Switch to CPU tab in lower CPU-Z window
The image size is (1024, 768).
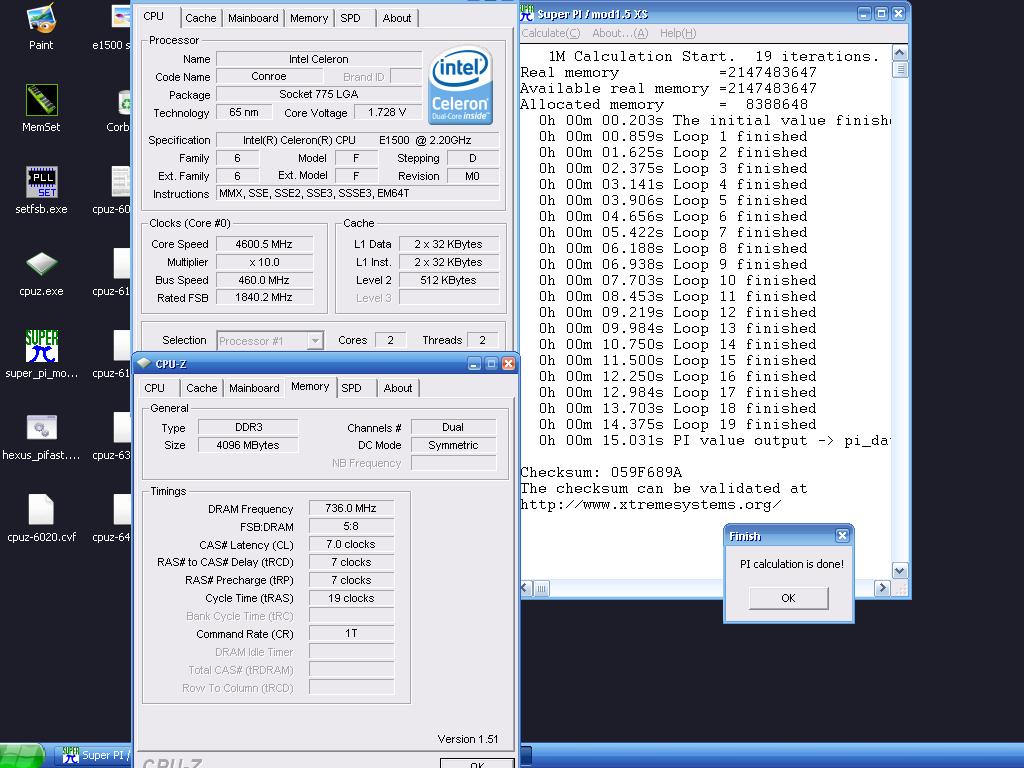coord(155,388)
